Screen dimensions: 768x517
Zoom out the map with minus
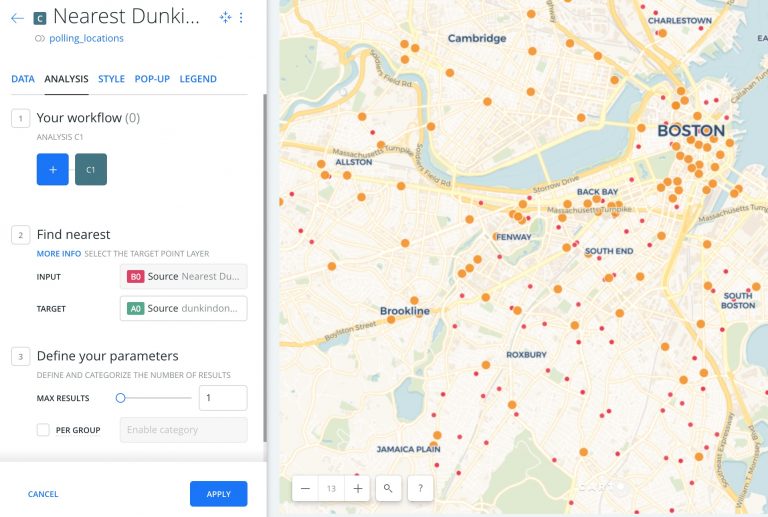[305, 488]
